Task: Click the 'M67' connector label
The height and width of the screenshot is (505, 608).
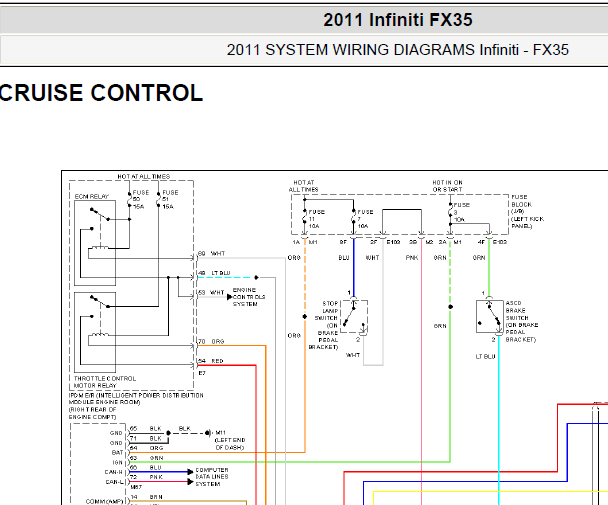Action: coord(136,487)
